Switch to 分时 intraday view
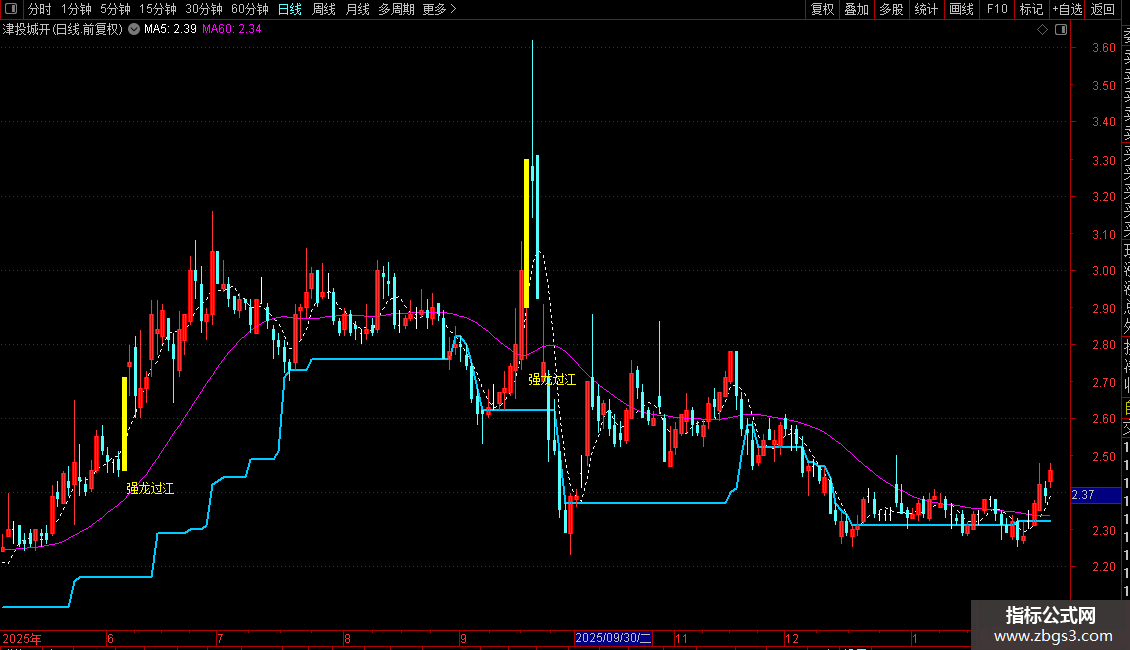The width and height of the screenshot is (1130, 650). coord(40,9)
